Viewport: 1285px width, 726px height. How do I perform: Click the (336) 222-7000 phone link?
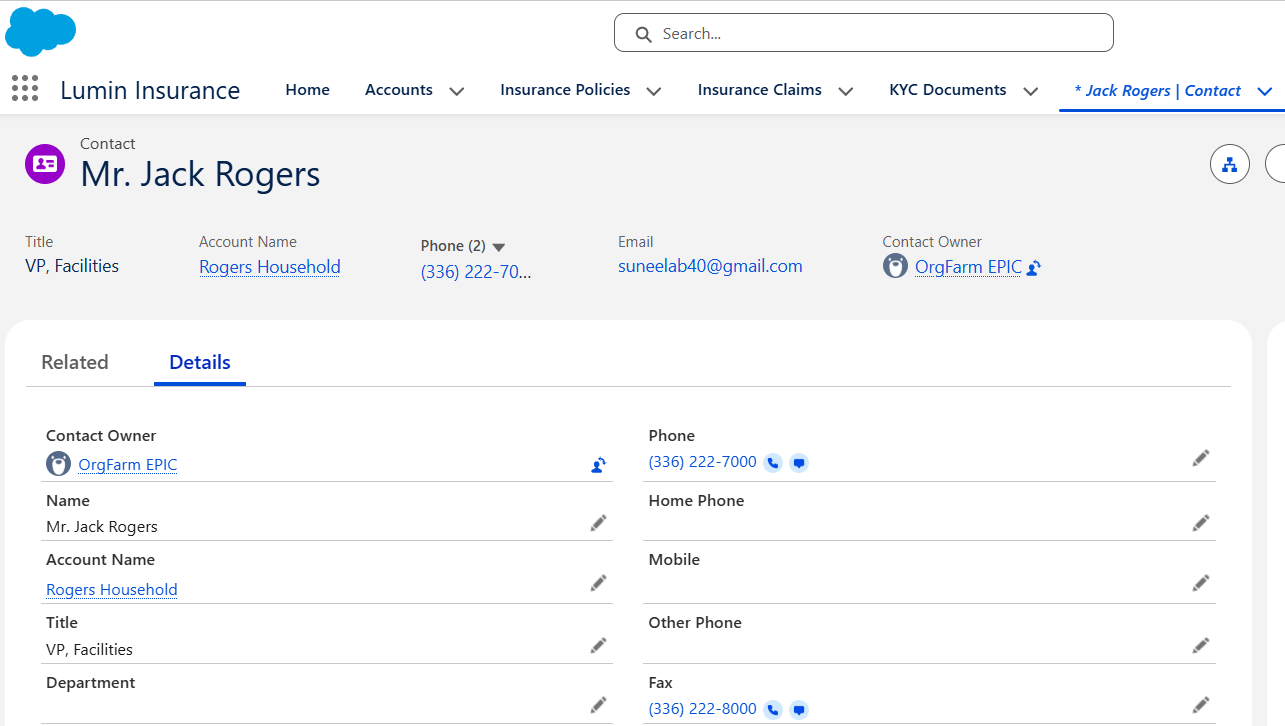pos(703,462)
